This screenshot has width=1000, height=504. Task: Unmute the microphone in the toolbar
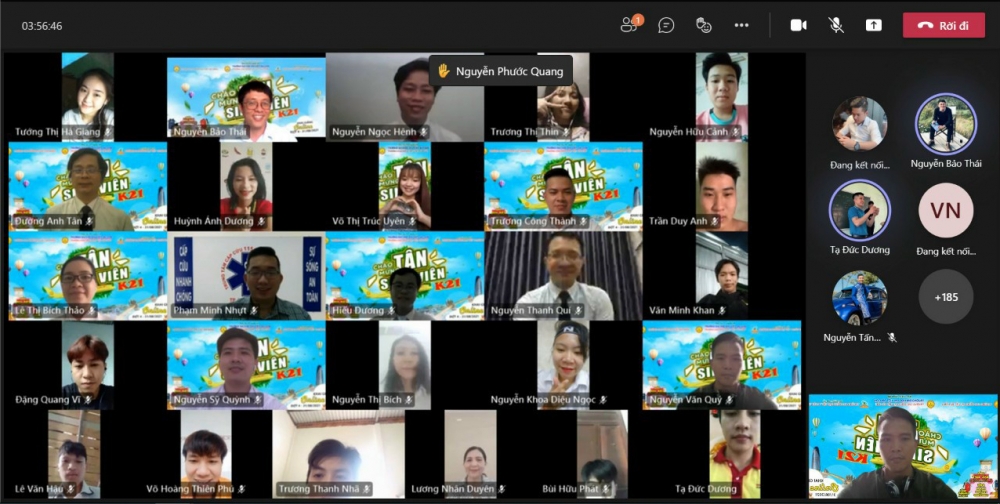coord(836,25)
